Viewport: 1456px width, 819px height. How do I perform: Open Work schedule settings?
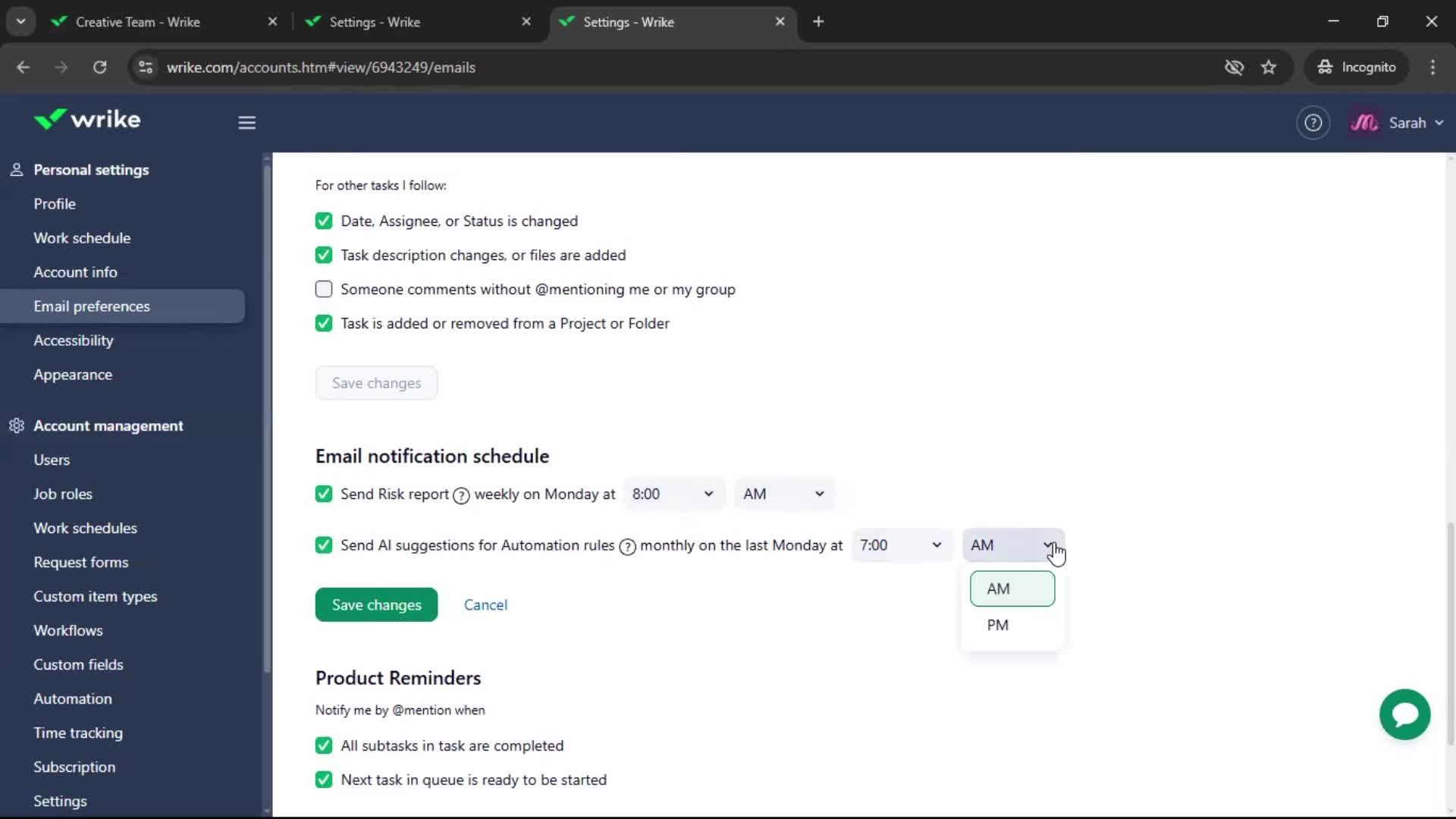82,238
